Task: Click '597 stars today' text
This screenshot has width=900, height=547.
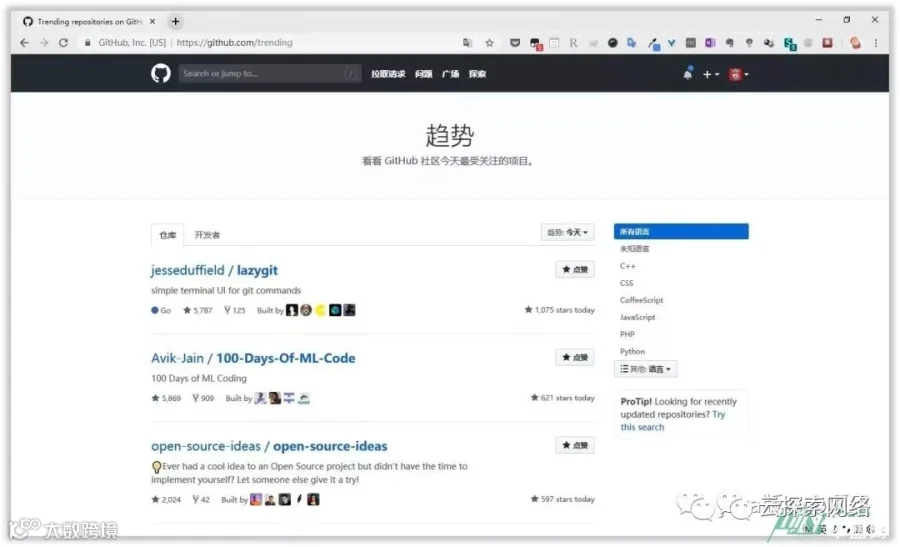Action: click(562, 499)
